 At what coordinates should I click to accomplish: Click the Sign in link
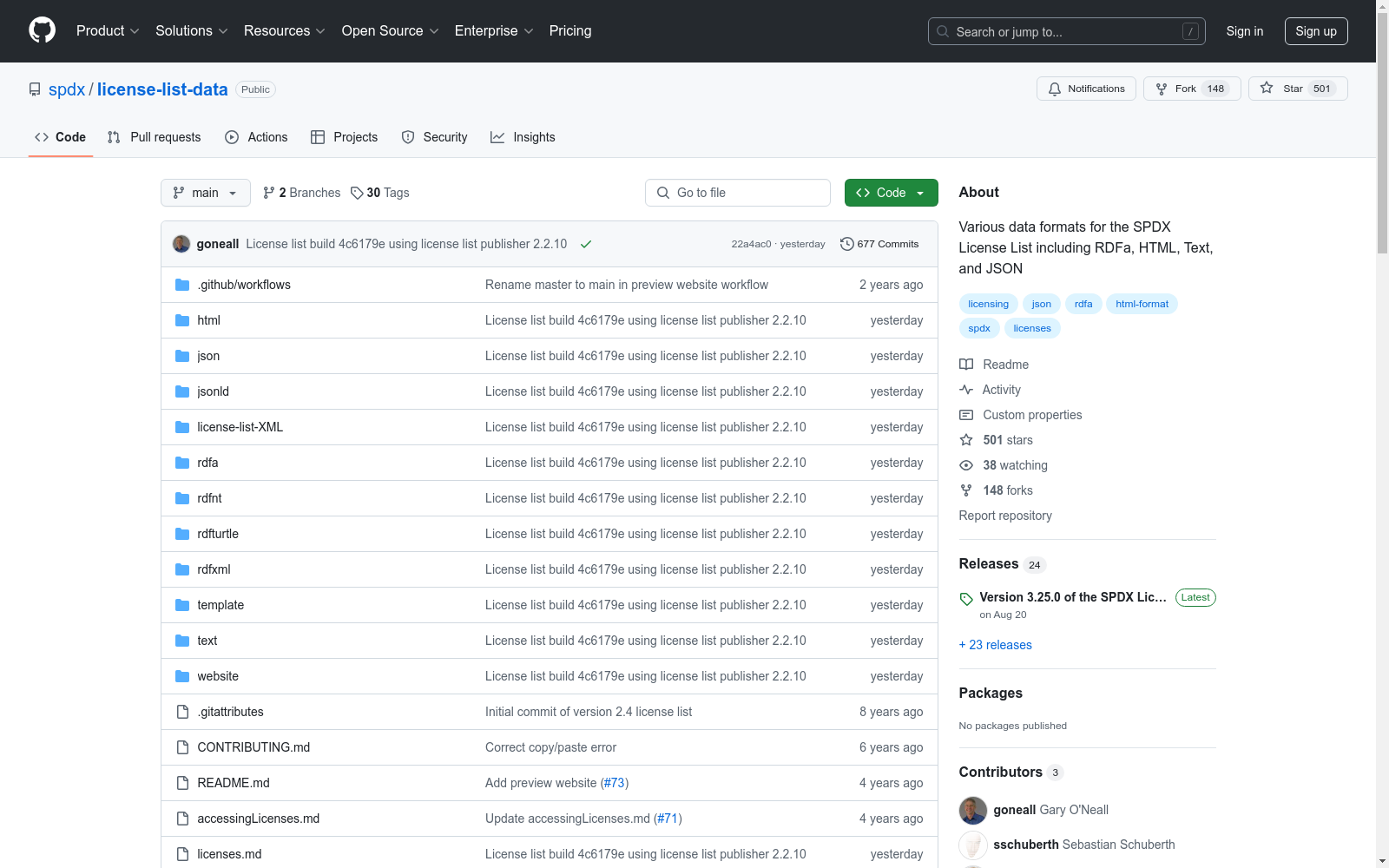tap(1245, 31)
